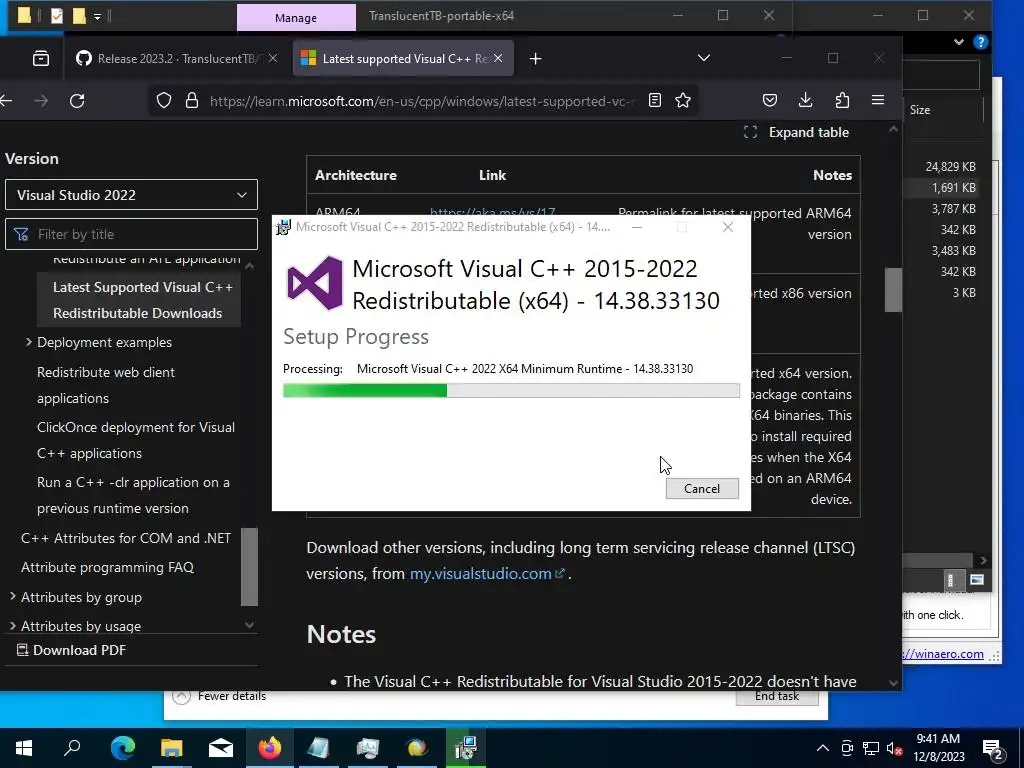Viewport: 1024px width, 768px height.
Task: Click End task in Task Manager
Action: point(777,697)
